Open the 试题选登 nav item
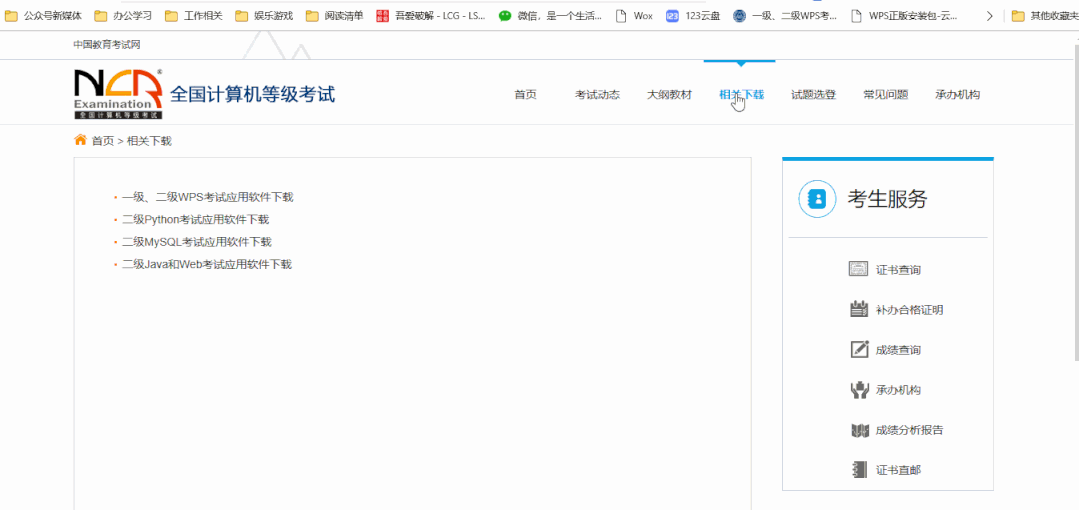This screenshot has width=1079, height=510. 813,95
